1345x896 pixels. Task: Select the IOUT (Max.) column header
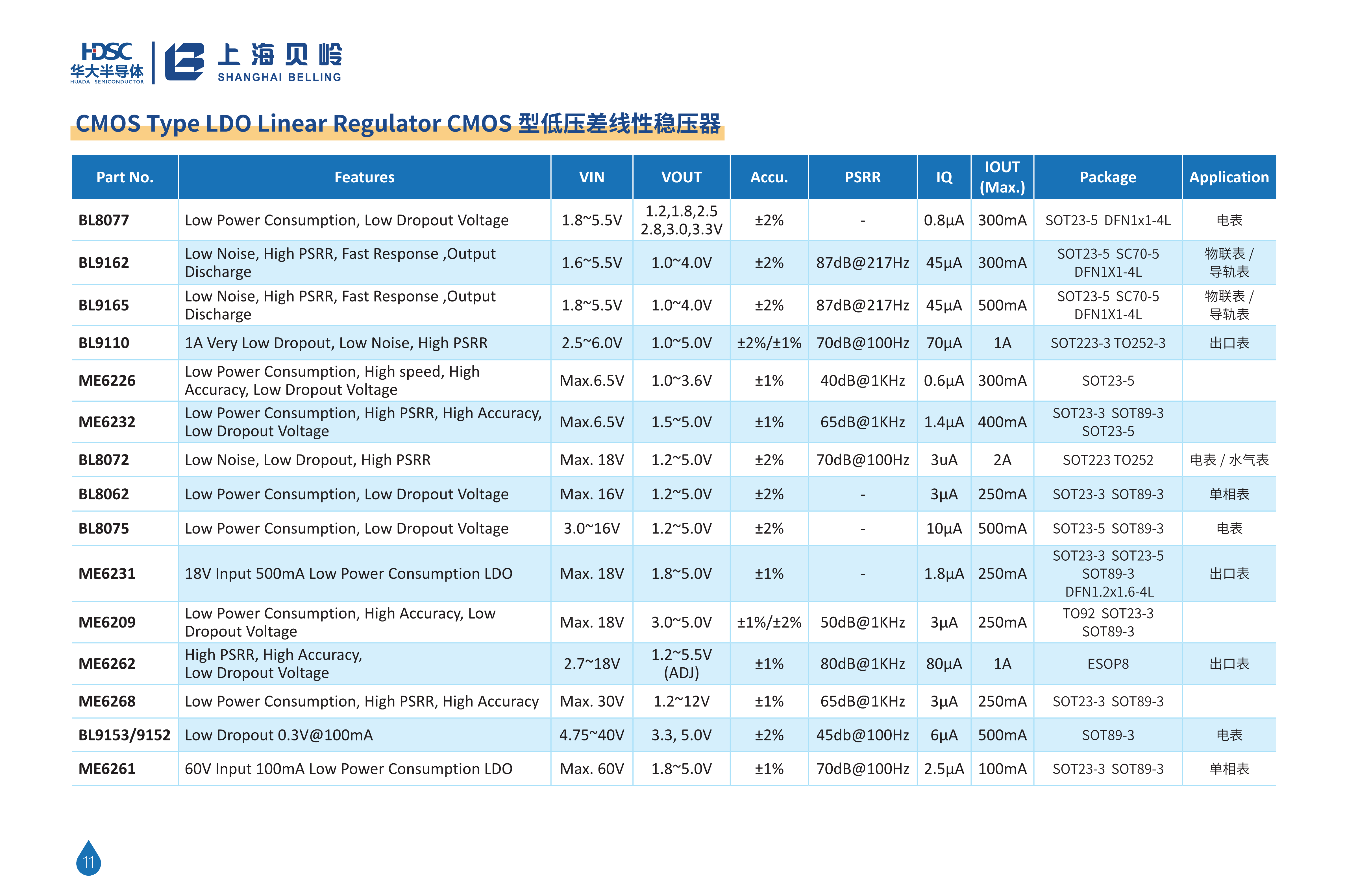coord(1002,177)
